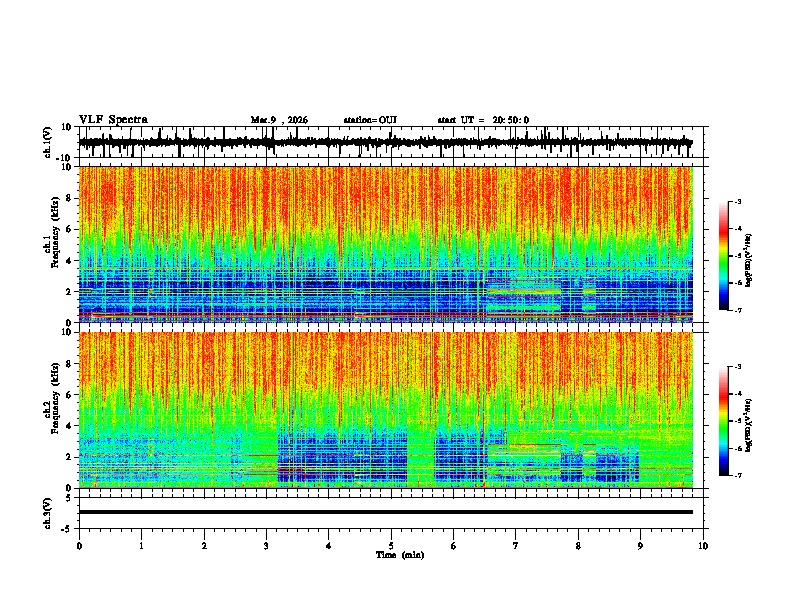Click the ch.2 spectrogram "4" kHz tick label

(69, 426)
